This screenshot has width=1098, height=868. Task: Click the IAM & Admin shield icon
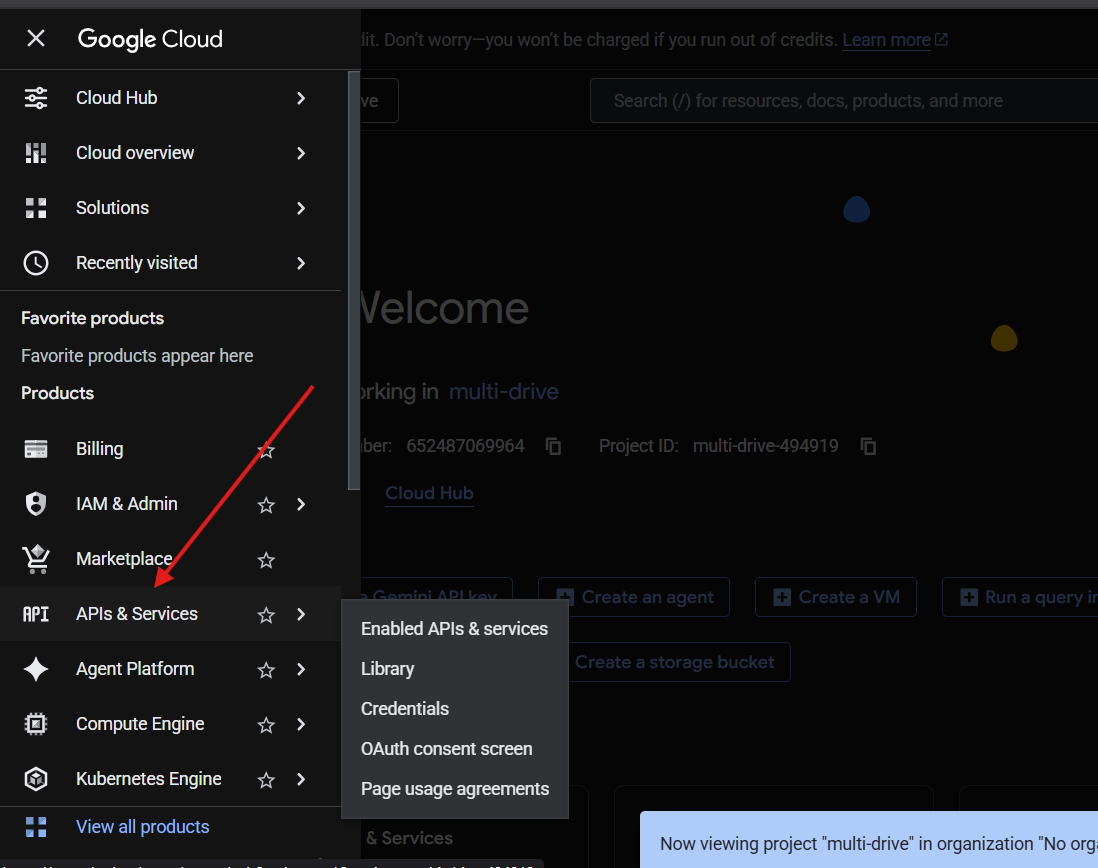coord(36,504)
